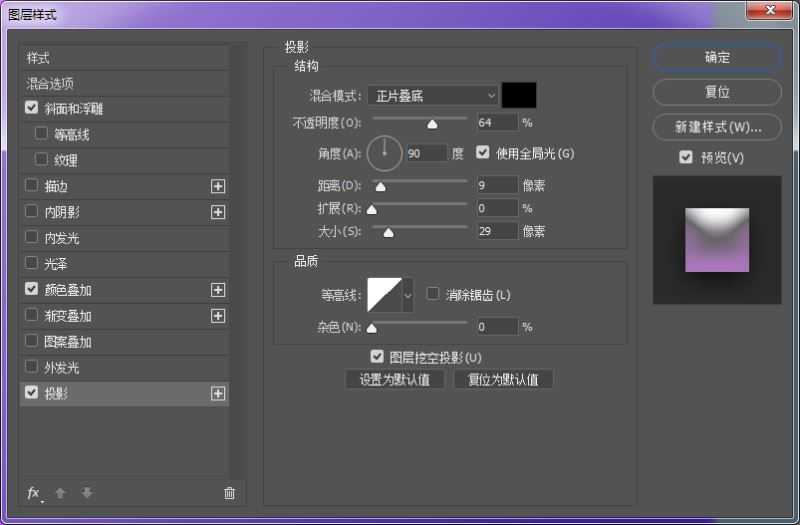
Task: Toggle 使用全局光 checkbox
Action: 483,153
